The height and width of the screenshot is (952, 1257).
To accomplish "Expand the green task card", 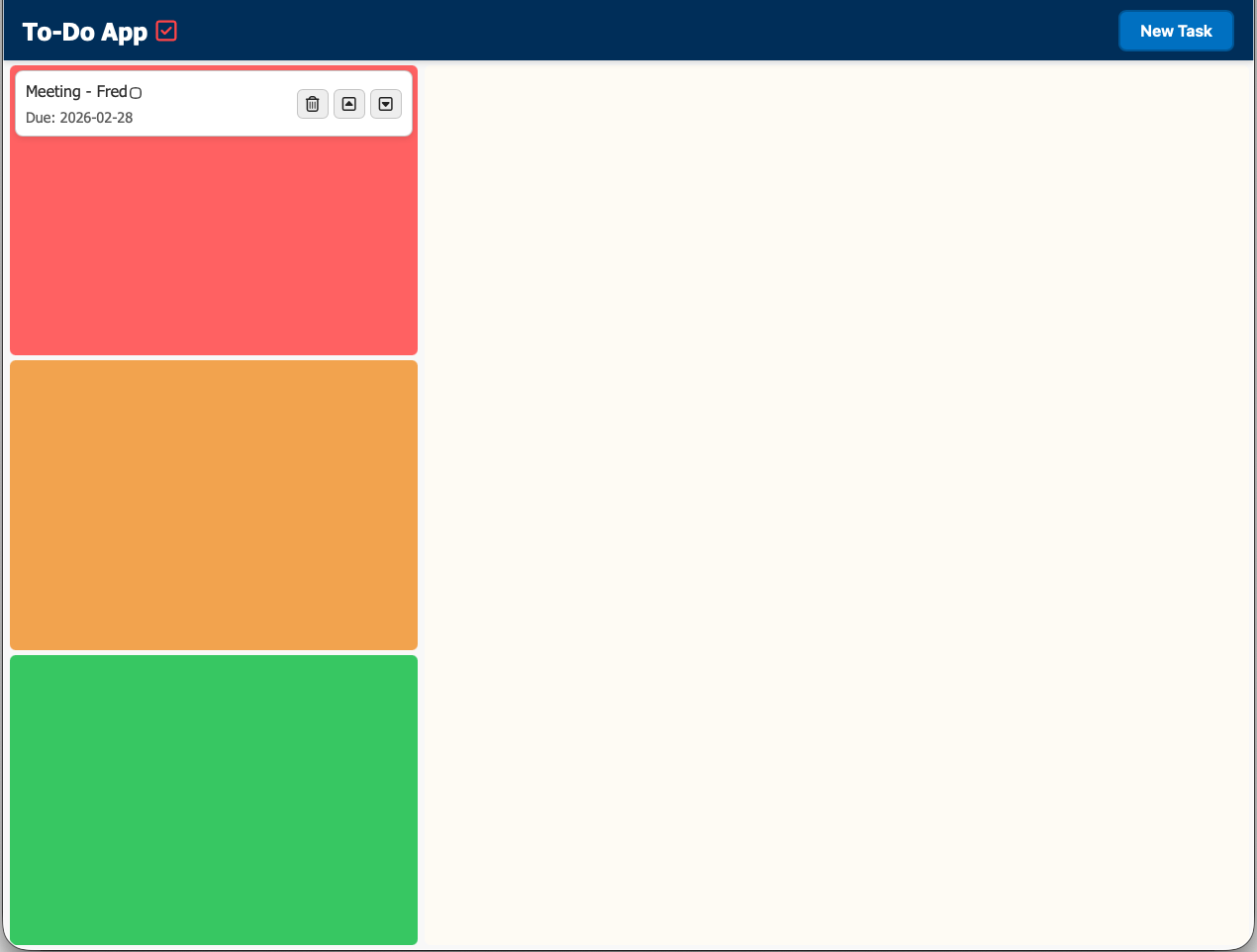I will (x=214, y=799).
